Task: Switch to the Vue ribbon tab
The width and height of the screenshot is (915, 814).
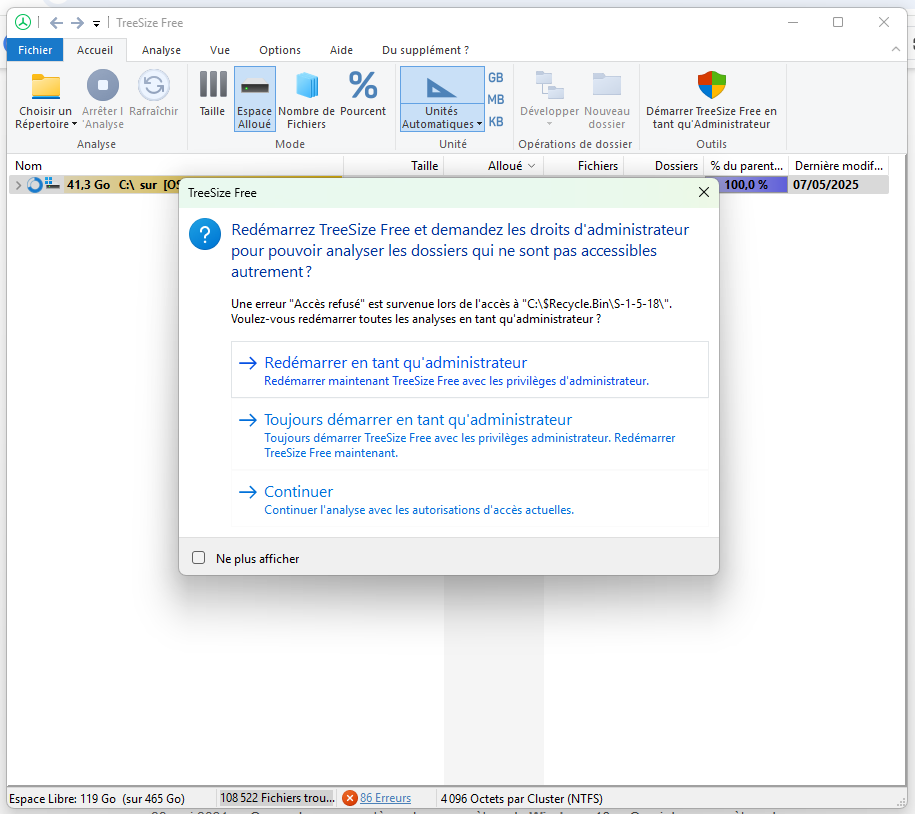Action: click(x=220, y=50)
